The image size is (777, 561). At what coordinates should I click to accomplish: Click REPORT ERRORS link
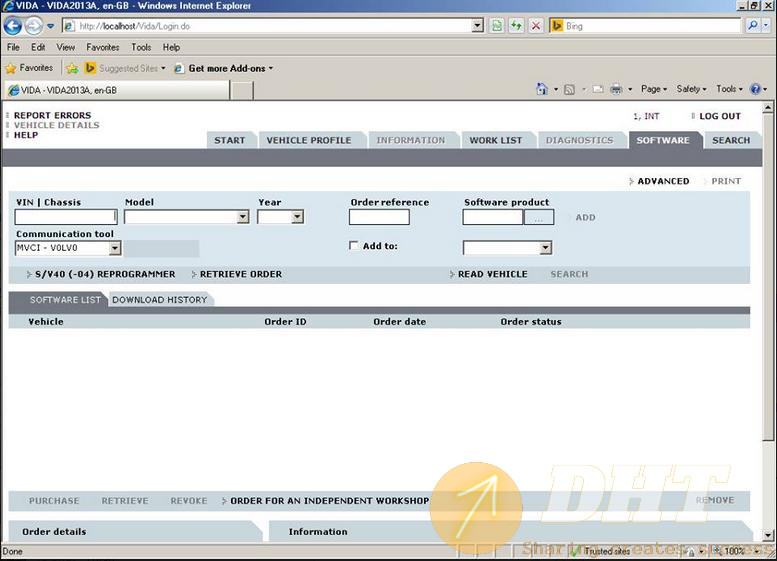53,115
